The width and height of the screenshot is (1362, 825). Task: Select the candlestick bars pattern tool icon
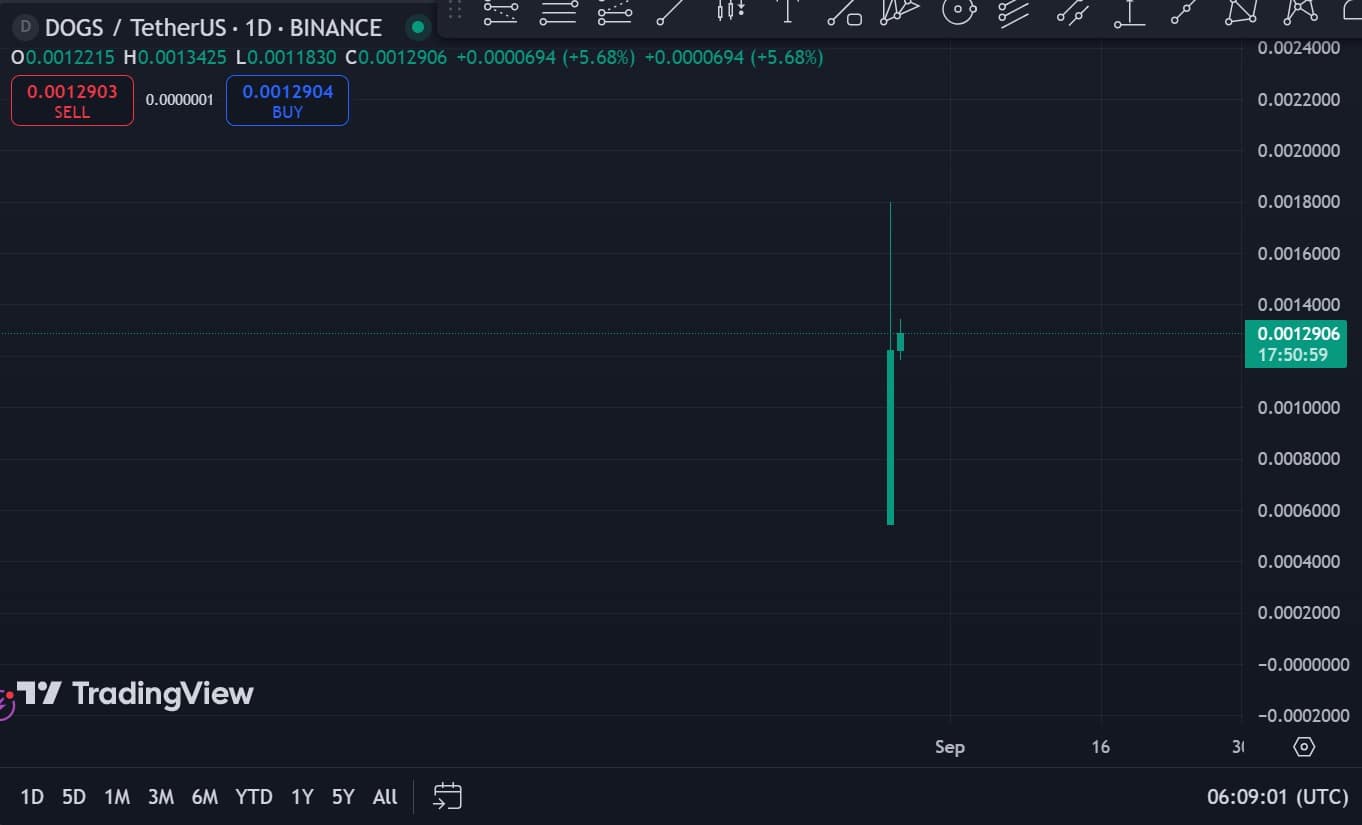click(x=731, y=11)
